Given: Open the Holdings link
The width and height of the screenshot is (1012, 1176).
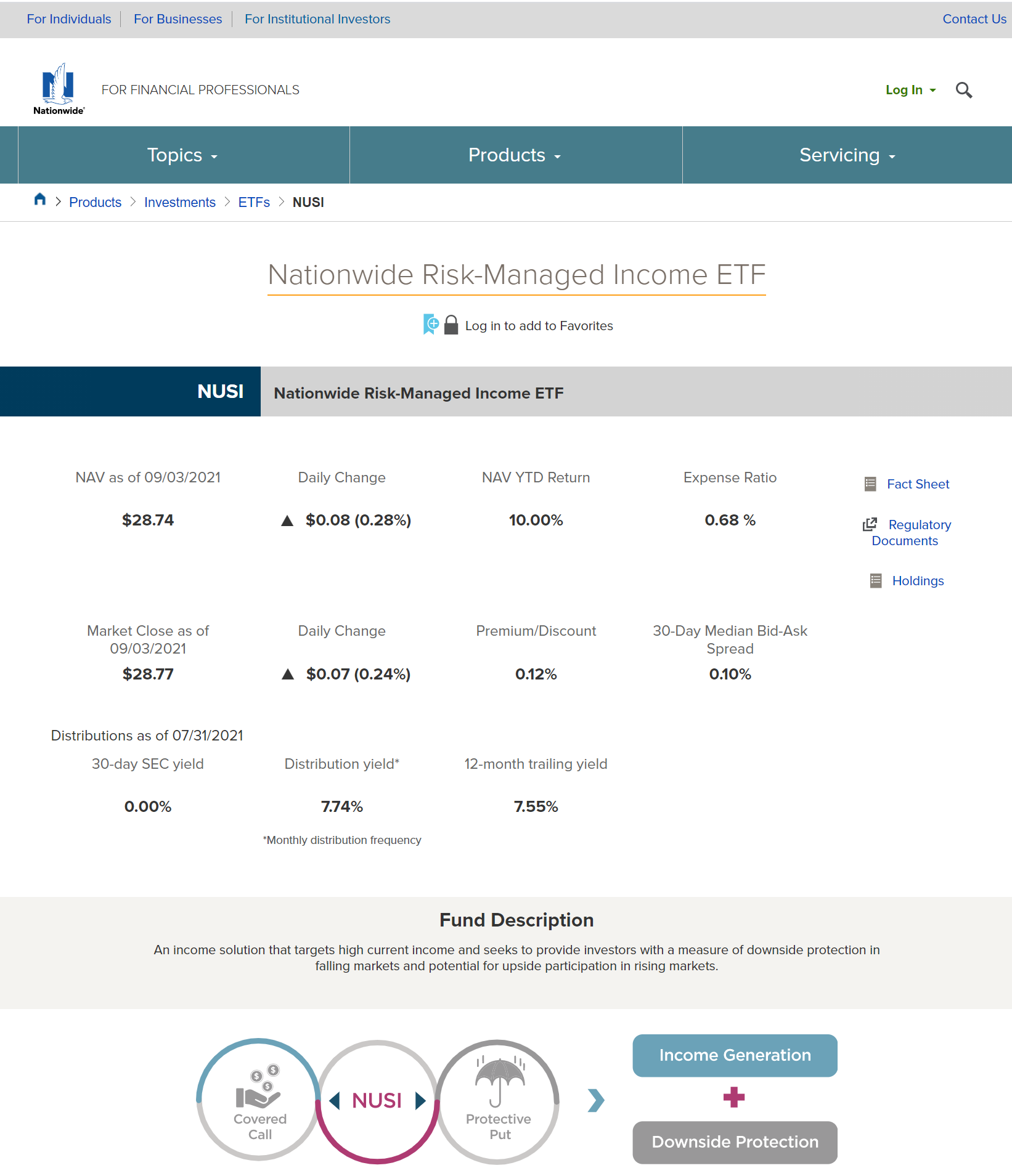Looking at the screenshot, I should pyautogui.click(x=918, y=581).
